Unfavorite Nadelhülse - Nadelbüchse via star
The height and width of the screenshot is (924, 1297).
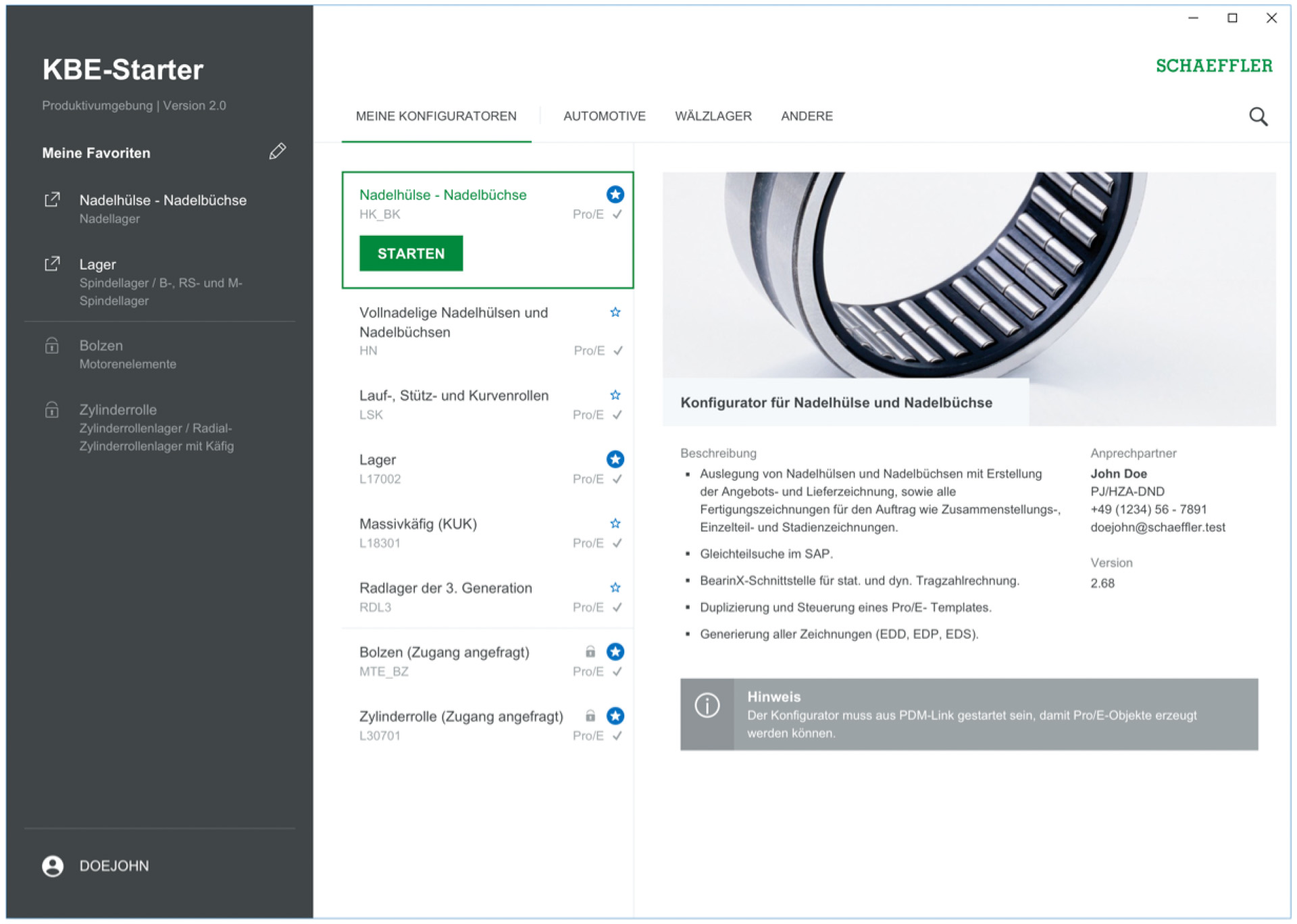click(x=615, y=195)
